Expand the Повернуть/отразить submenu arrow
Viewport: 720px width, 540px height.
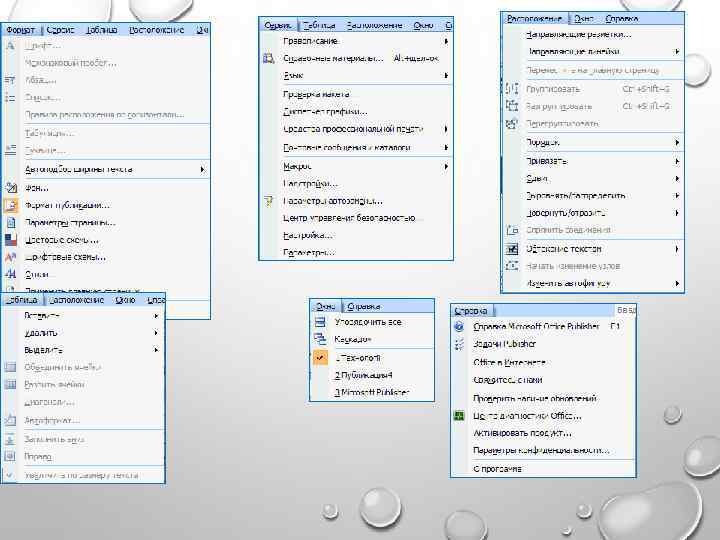[677, 213]
